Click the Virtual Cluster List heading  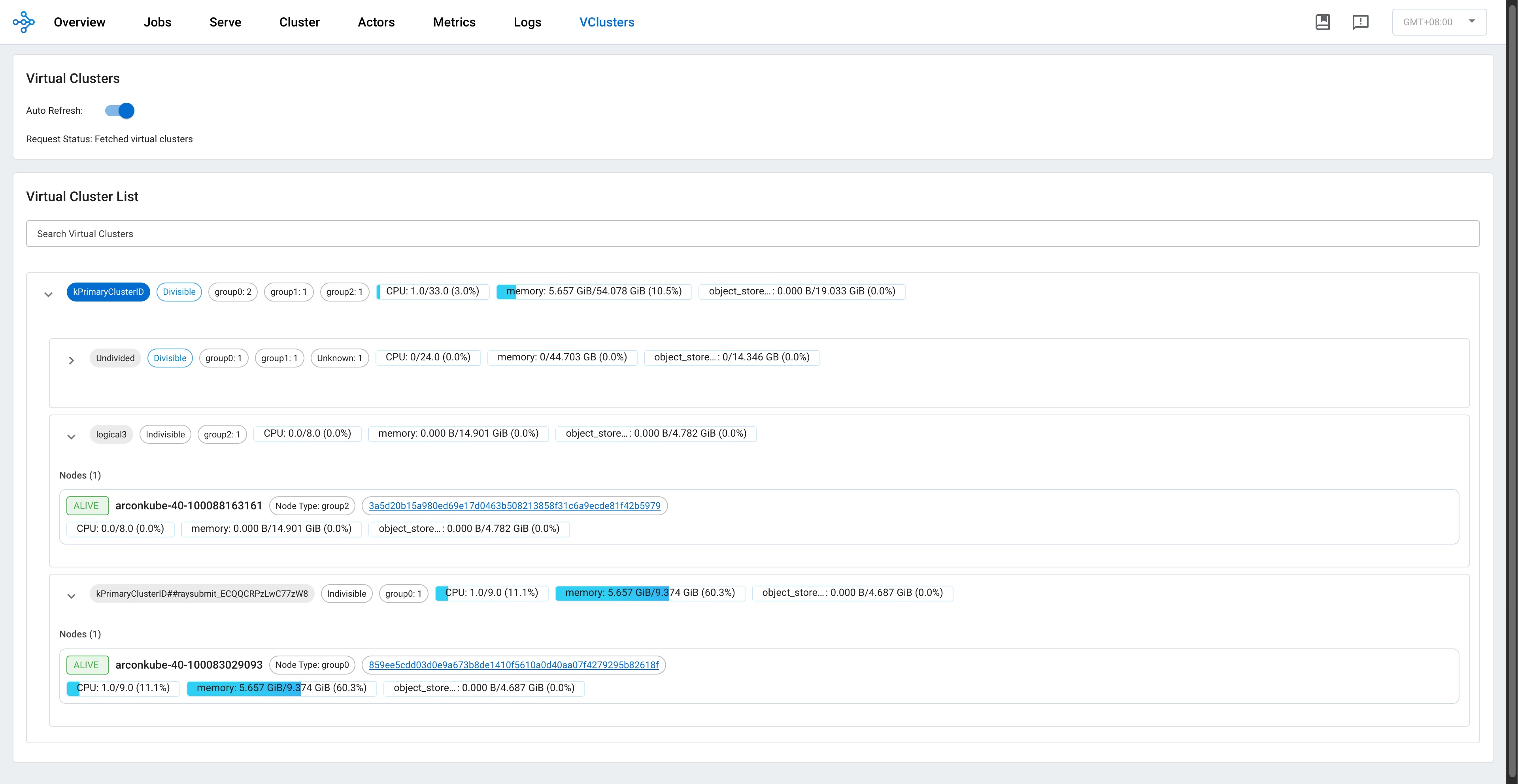click(82, 197)
